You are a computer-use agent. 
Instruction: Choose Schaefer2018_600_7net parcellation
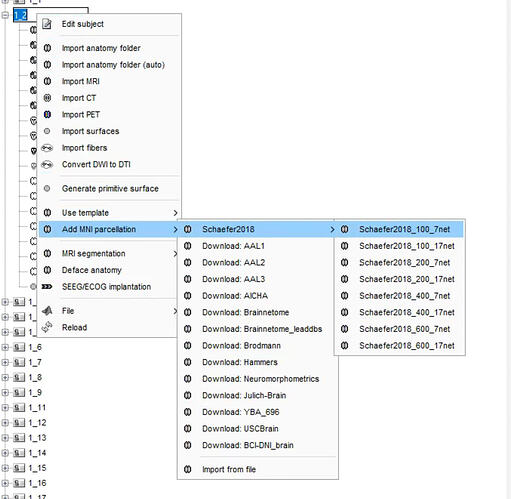tap(400, 329)
